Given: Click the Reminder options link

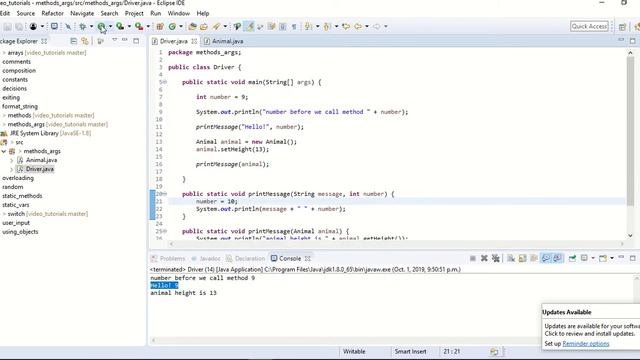Looking at the screenshot, I should [586, 344].
